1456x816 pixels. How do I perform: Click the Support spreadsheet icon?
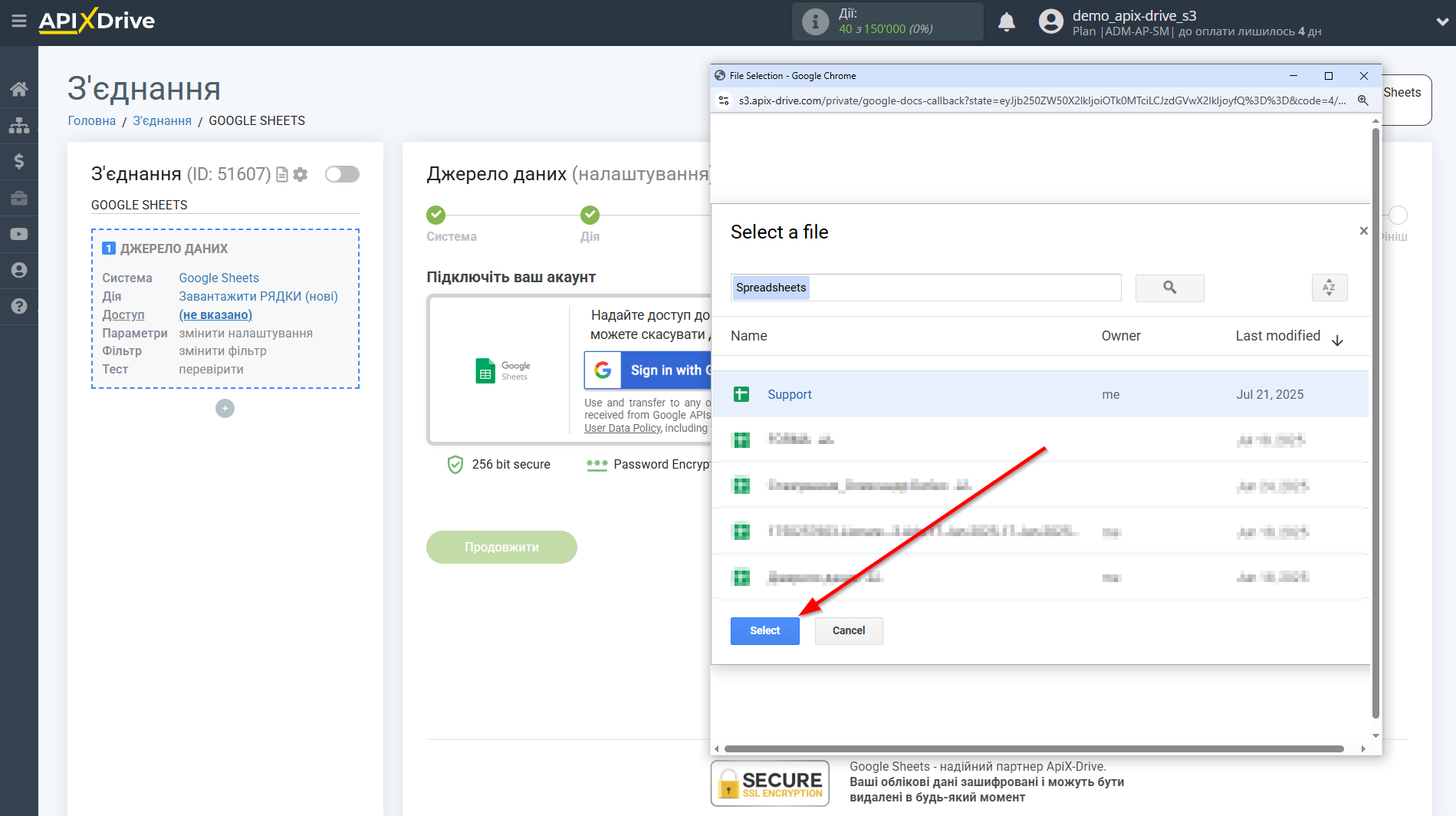(x=741, y=394)
